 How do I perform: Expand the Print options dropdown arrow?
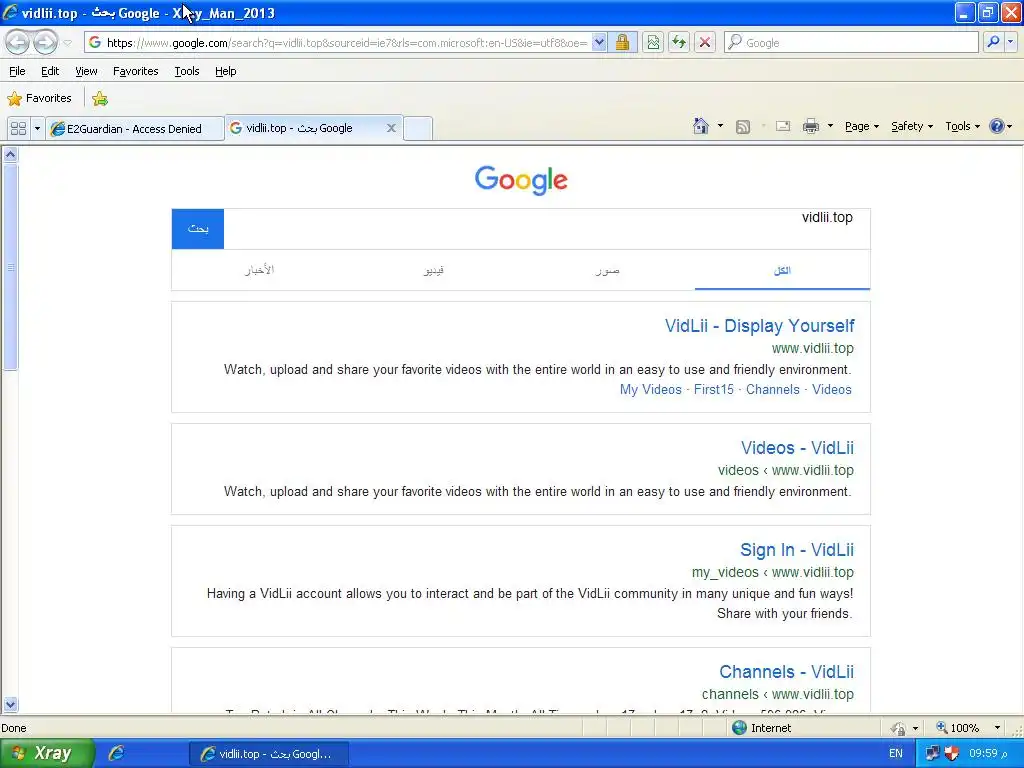pos(830,126)
